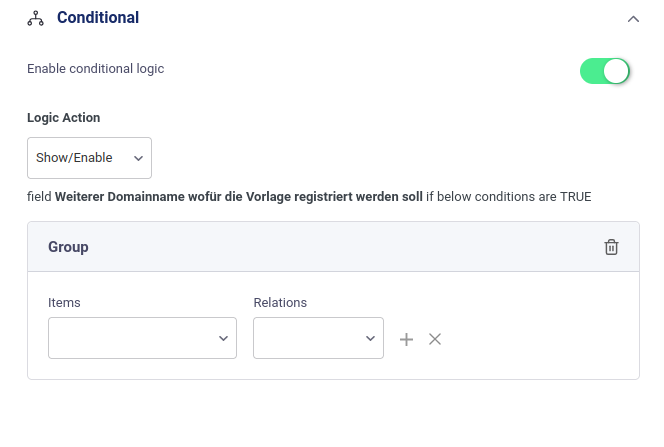664x447 pixels.
Task: Add a condition with the plus icon
Action: tap(406, 339)
